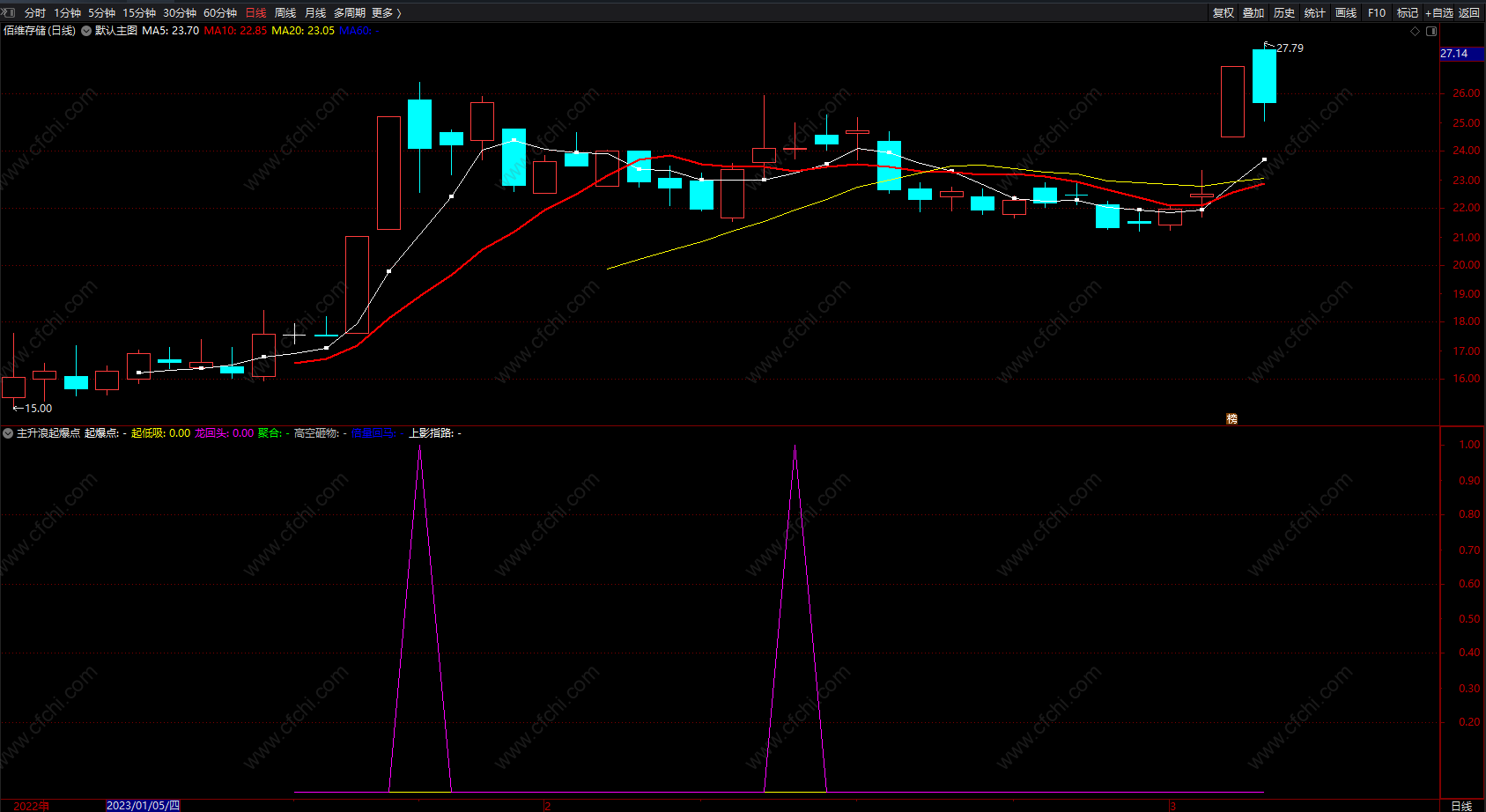Viewport: 1486px width, 812px height.
Task: Open the F10 company info
Action: [1377, 12]
